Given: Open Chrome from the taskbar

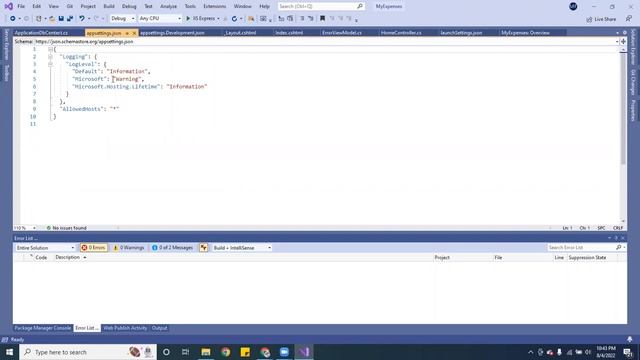Looking at the screenshot, I should click(x=225, y=352).
